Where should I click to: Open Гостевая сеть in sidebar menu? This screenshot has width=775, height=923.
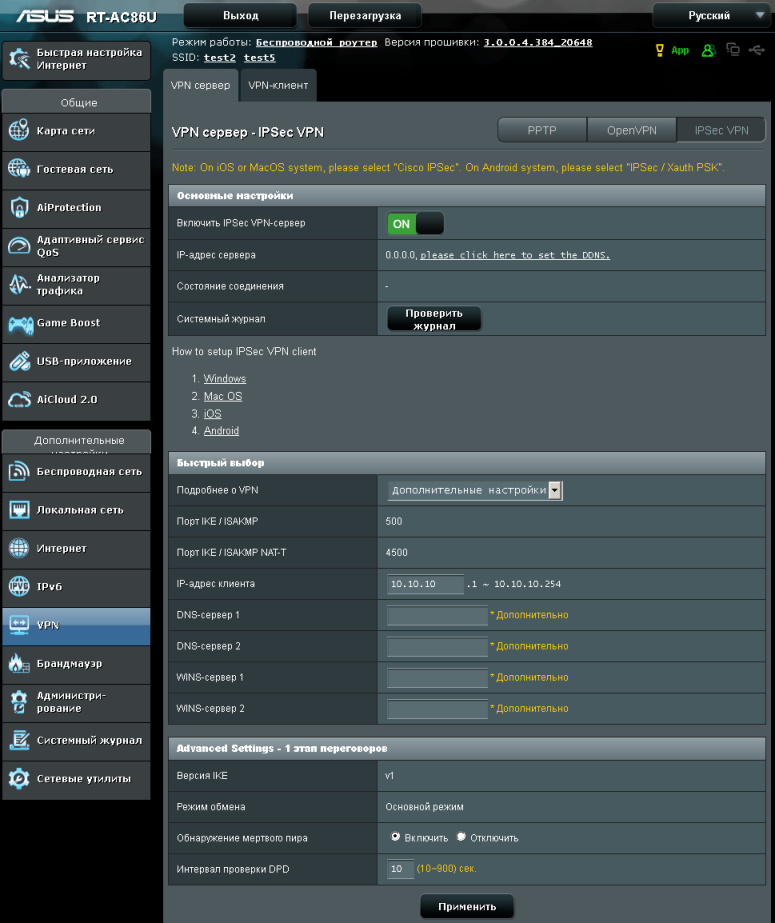(76, 170)
